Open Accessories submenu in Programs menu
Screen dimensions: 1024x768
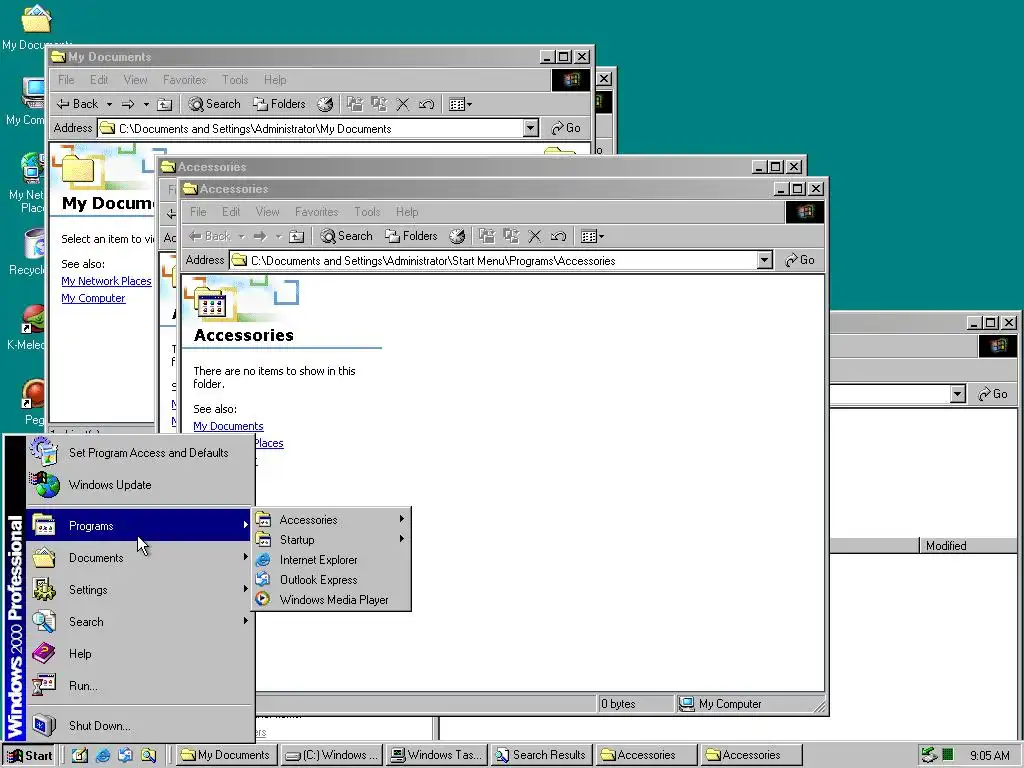tap(331, 520)
